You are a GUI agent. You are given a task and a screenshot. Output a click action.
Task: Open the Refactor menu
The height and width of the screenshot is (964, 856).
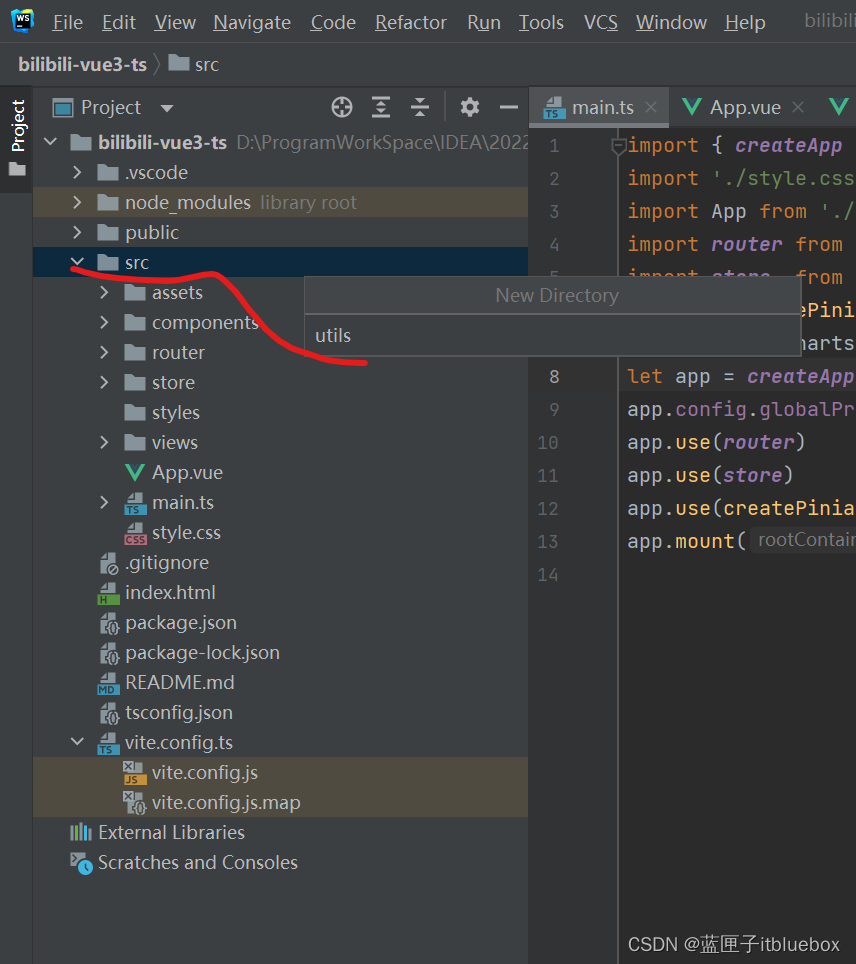tap(411, 22)
